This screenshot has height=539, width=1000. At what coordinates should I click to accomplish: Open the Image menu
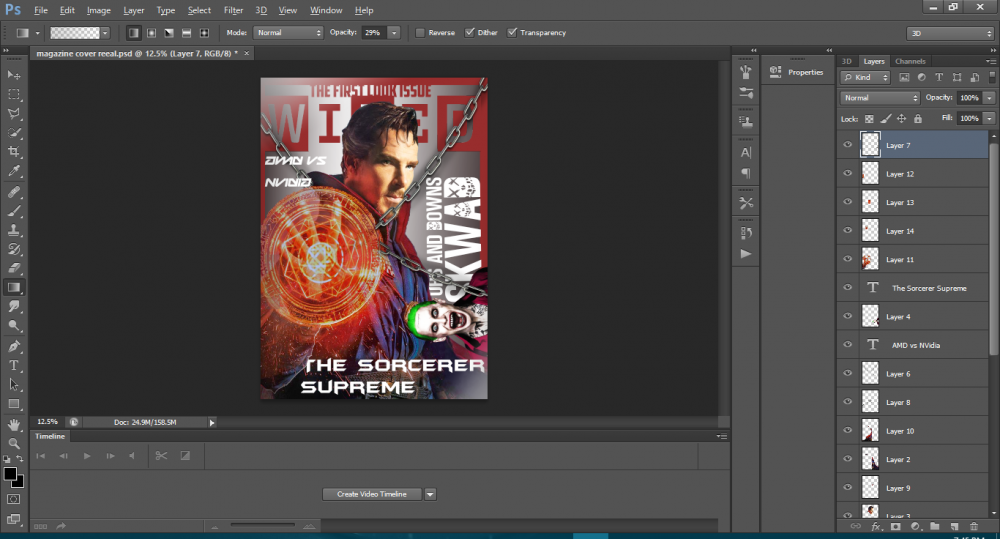[98, 10]
